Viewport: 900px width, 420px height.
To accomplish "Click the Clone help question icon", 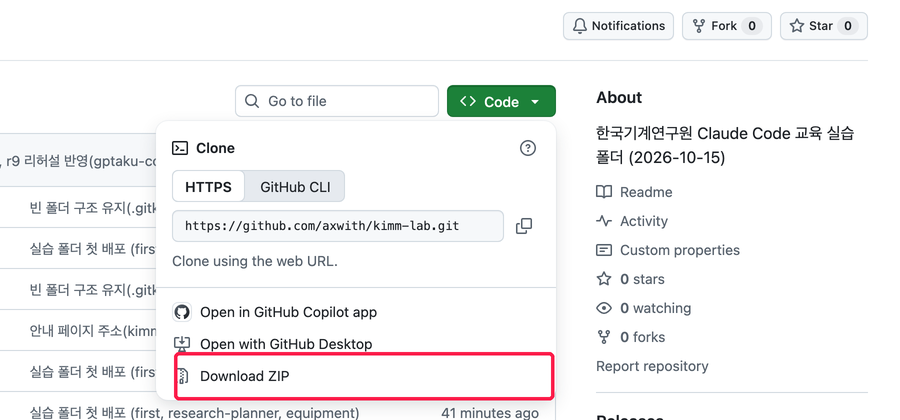I will coord(527,148).
